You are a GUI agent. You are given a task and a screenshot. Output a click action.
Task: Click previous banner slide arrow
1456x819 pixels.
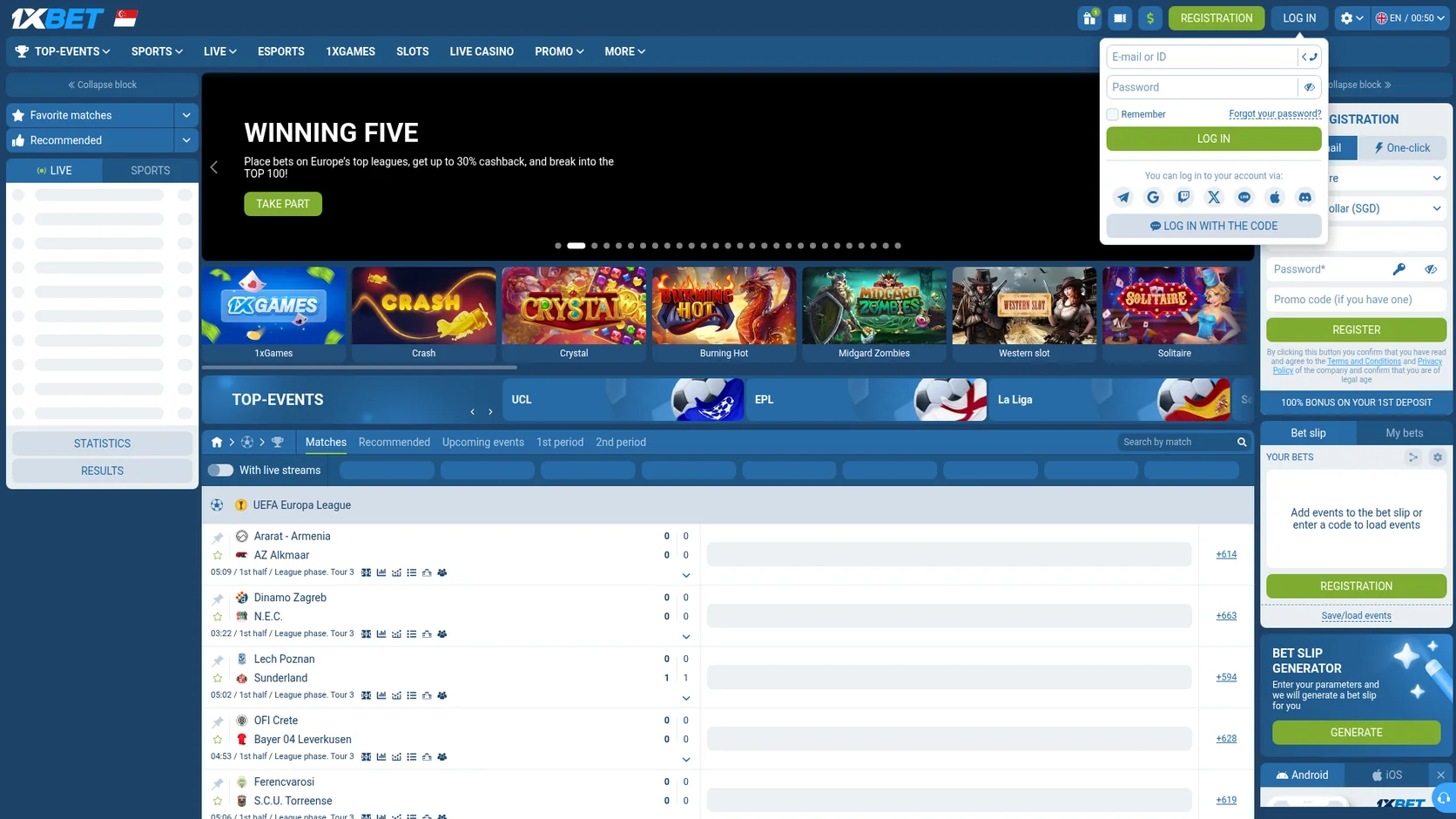pyautogui.click(x=214, y=167)
